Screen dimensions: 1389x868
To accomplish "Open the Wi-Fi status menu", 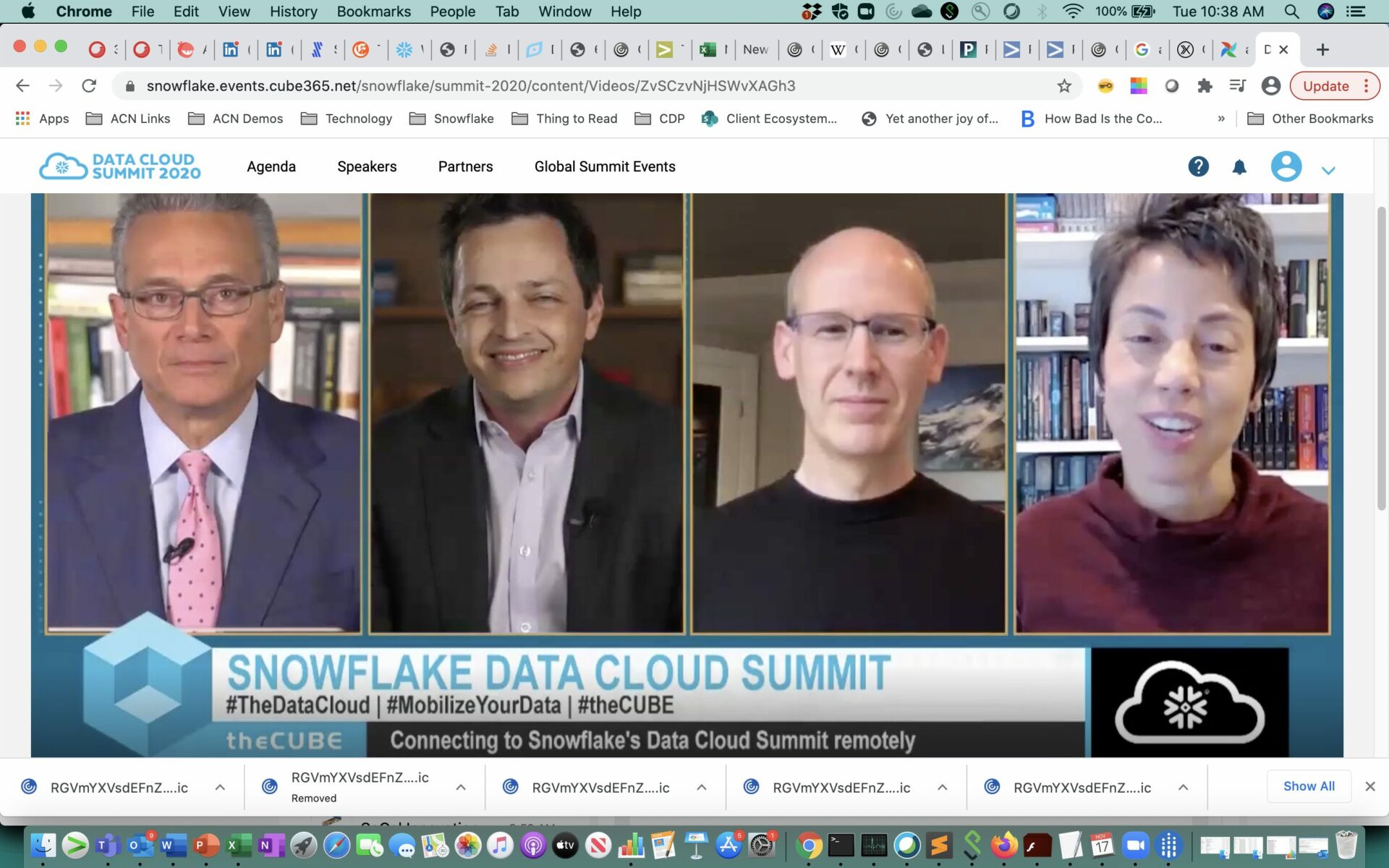I will (1074, 12).
